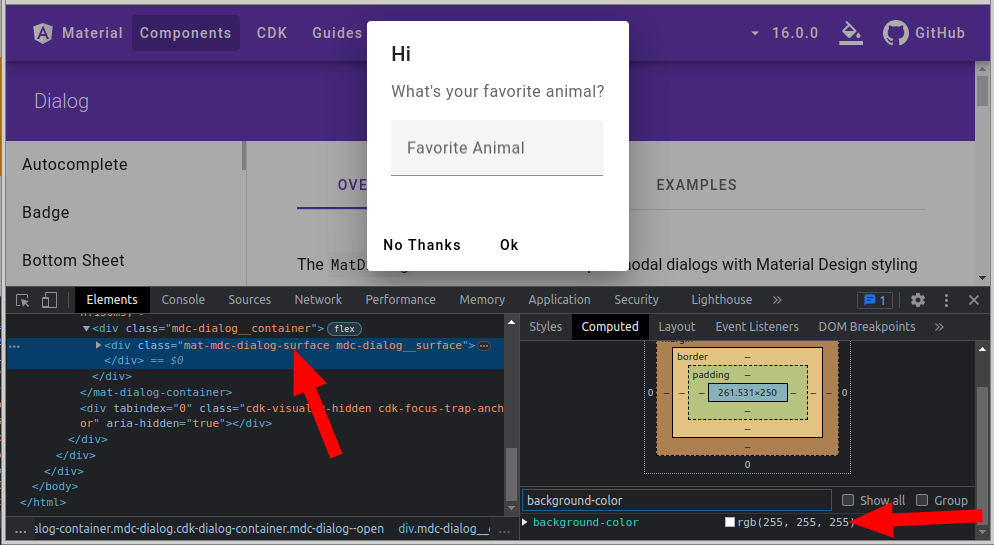Open the issues counter badge showing 1
This screenshot has height=545, width=994.
(x=875, y=300)
